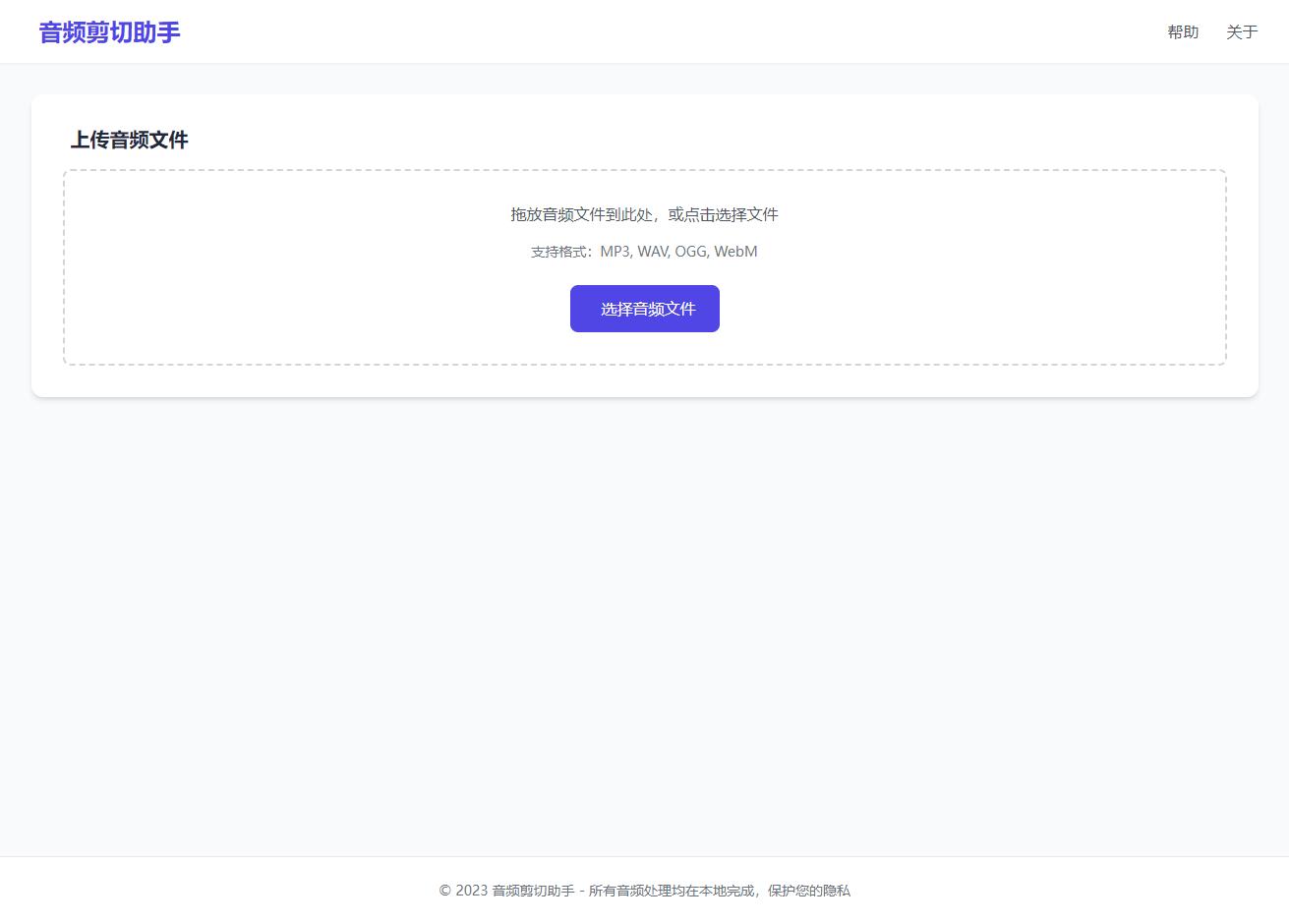Click the site name in the footer
The width and height of the screenshot is (1289, 924).
tap(533, 891)
